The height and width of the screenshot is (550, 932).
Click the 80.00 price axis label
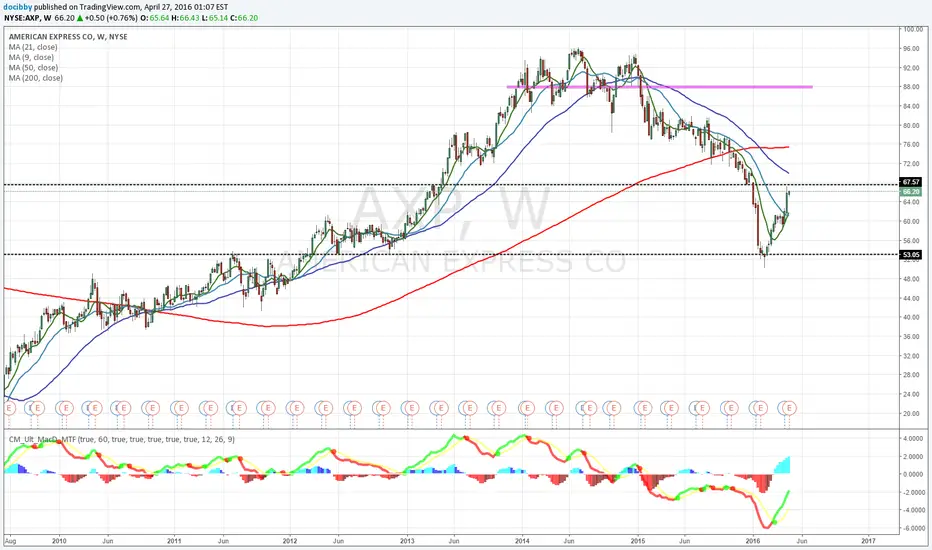911,125
